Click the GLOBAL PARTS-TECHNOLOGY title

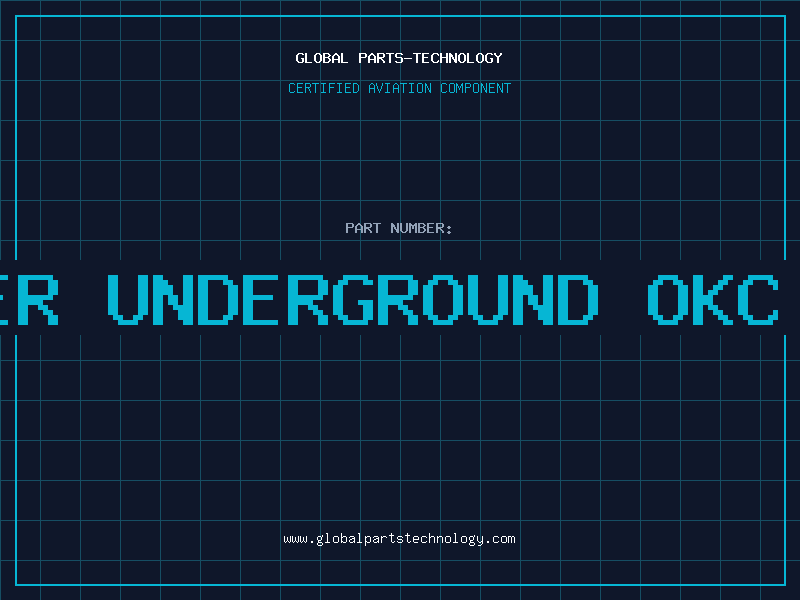399,58
